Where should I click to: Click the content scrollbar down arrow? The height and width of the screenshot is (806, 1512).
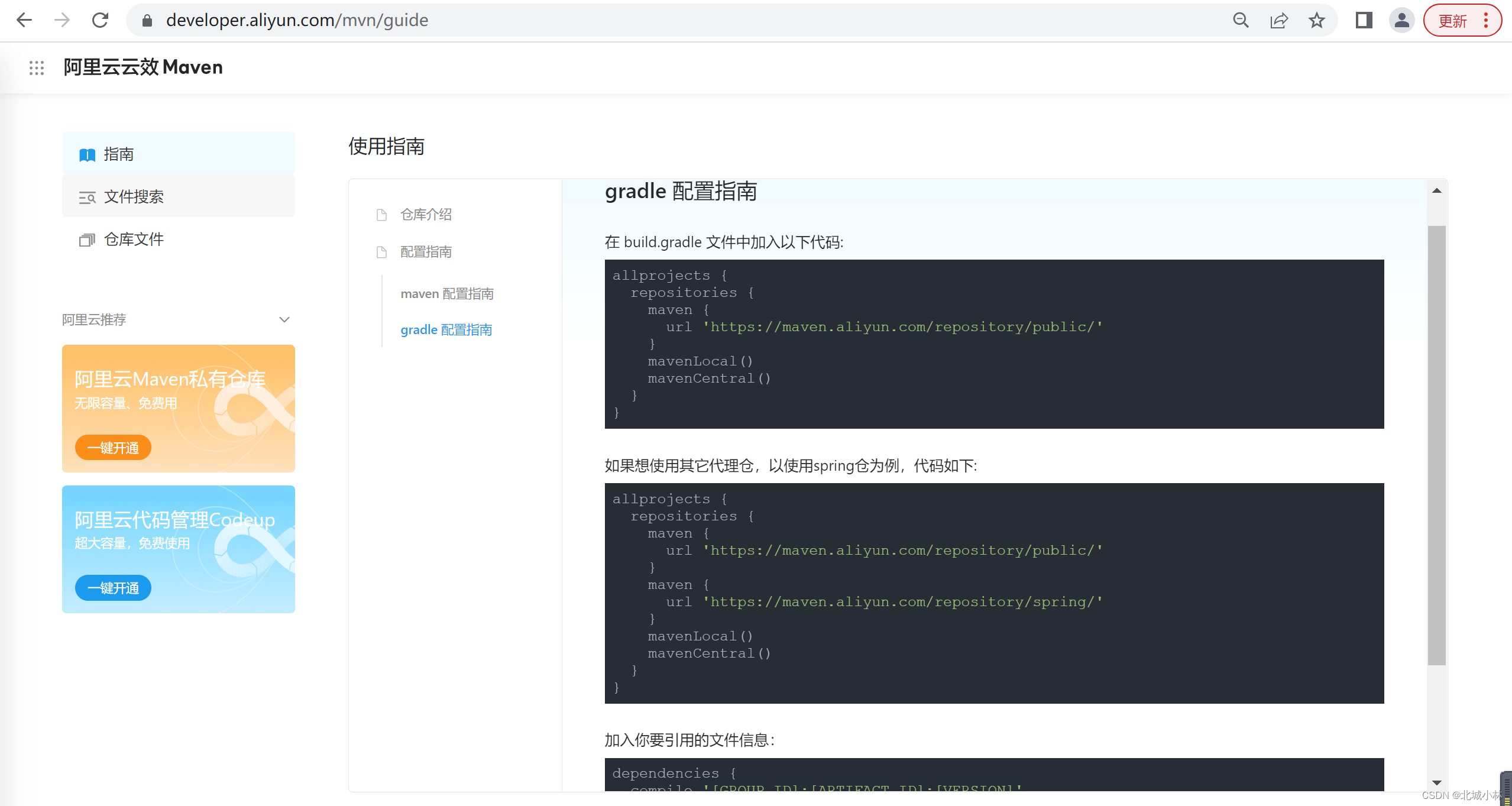click(x=1436, y=782)
